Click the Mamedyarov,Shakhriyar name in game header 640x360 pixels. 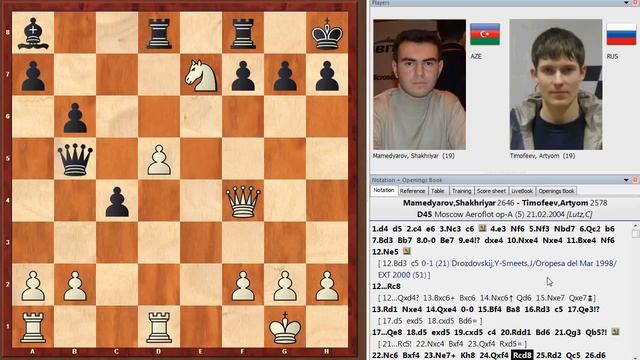449,202
